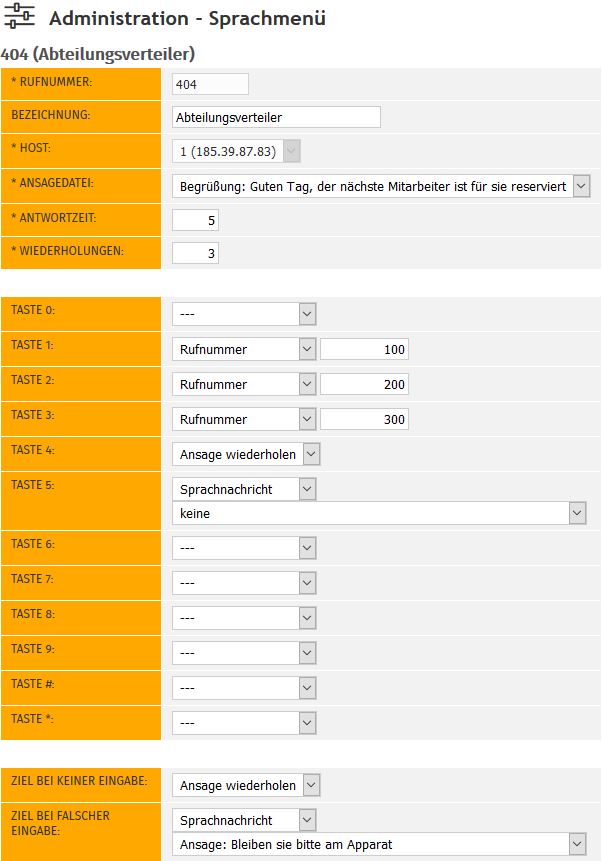Expand the Taste 7 action dropdown
Viewport: 602px width, 861px height.
(x=244, y=582)
